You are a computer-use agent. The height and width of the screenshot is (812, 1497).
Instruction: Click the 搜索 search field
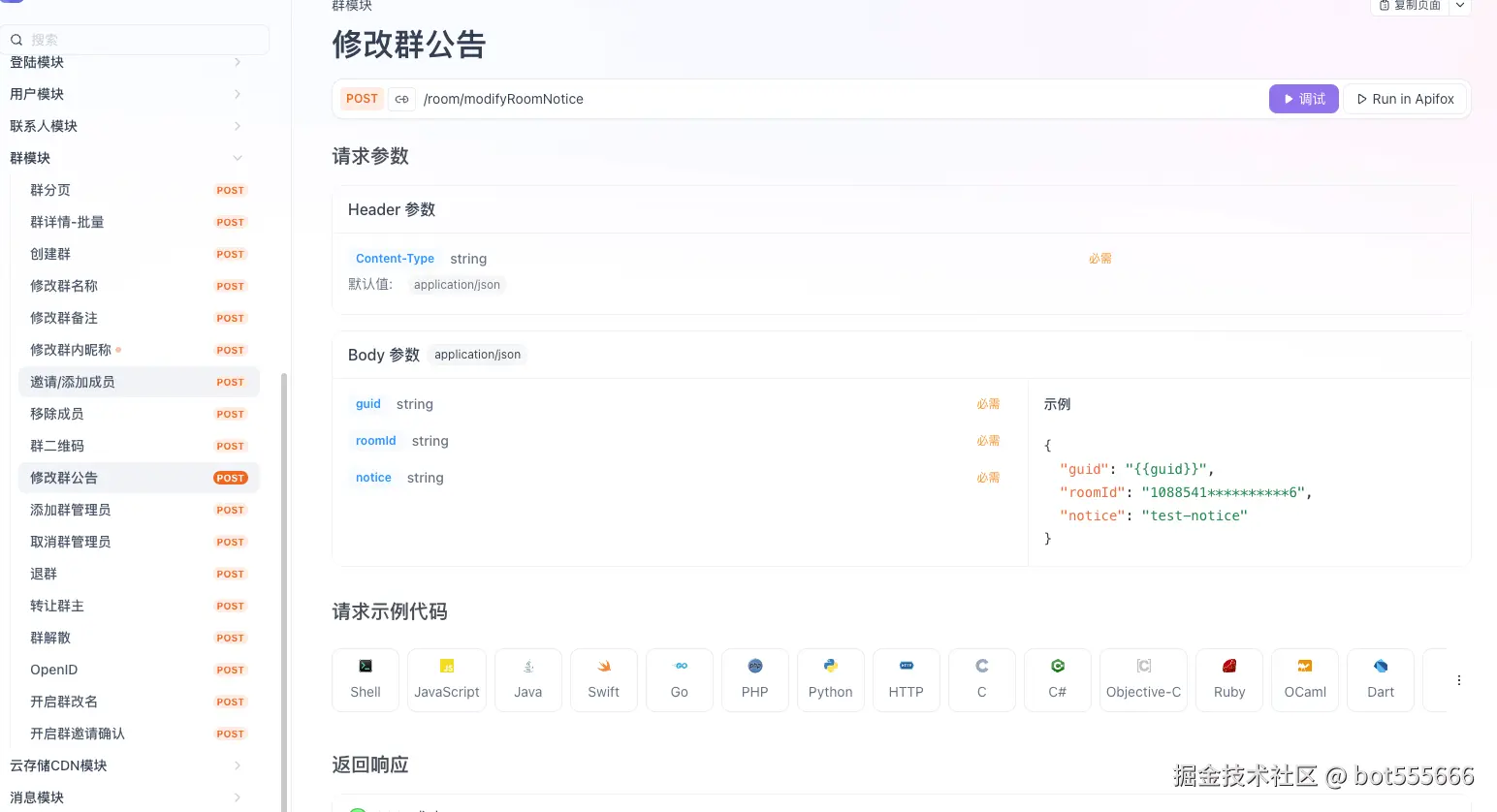(136, 39)
